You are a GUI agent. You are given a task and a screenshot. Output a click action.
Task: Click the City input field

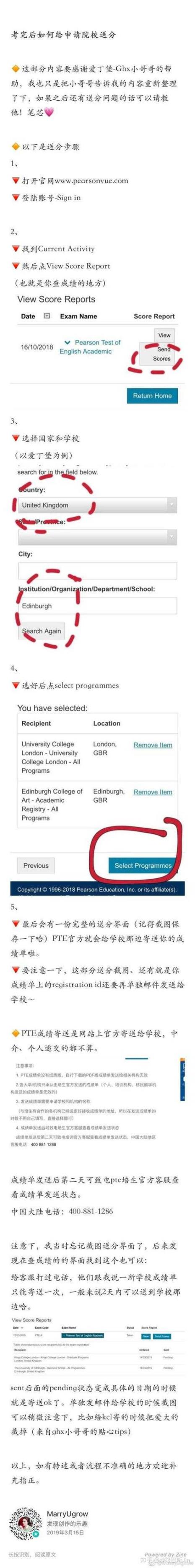(x=97, y=570)
